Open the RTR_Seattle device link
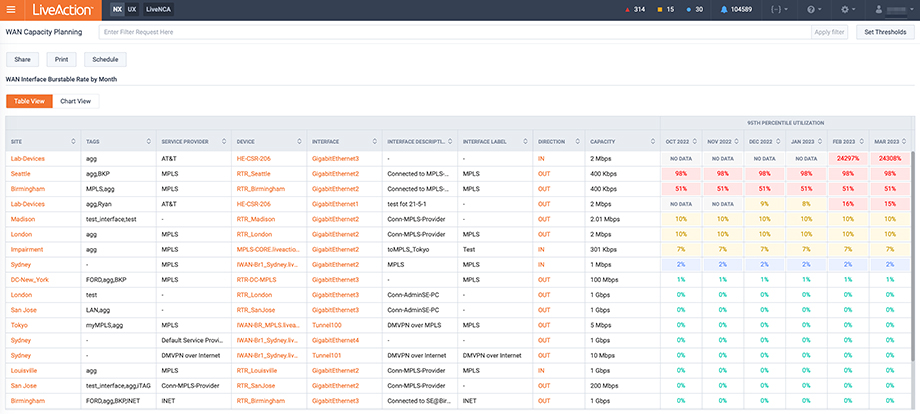 tap(254, 173)
